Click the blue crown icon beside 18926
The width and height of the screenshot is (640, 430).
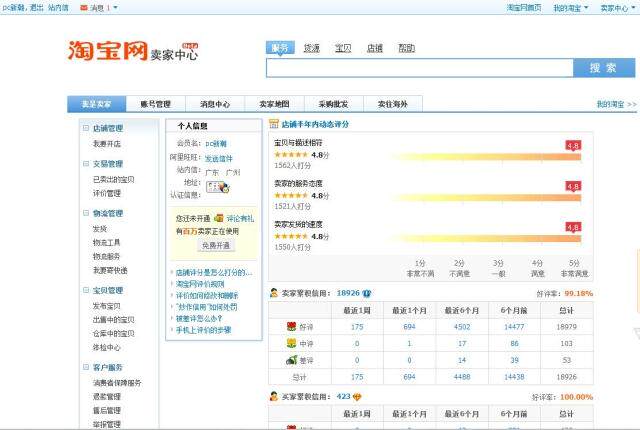[366, 293]
